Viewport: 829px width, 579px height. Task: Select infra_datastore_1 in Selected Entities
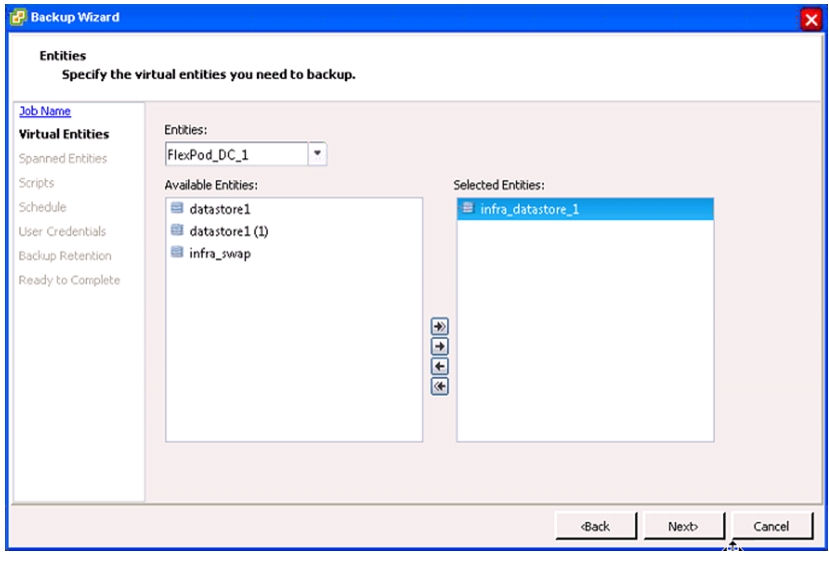pos(585,209)
